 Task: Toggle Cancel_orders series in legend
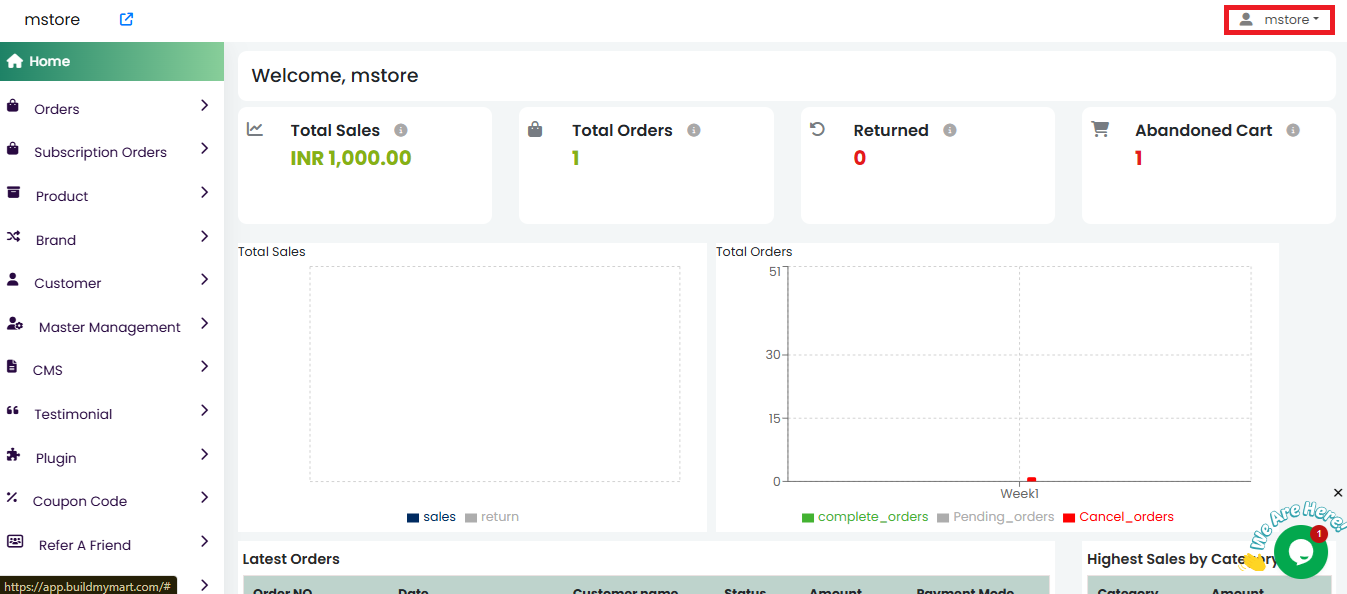click(x=1118, y=517)
